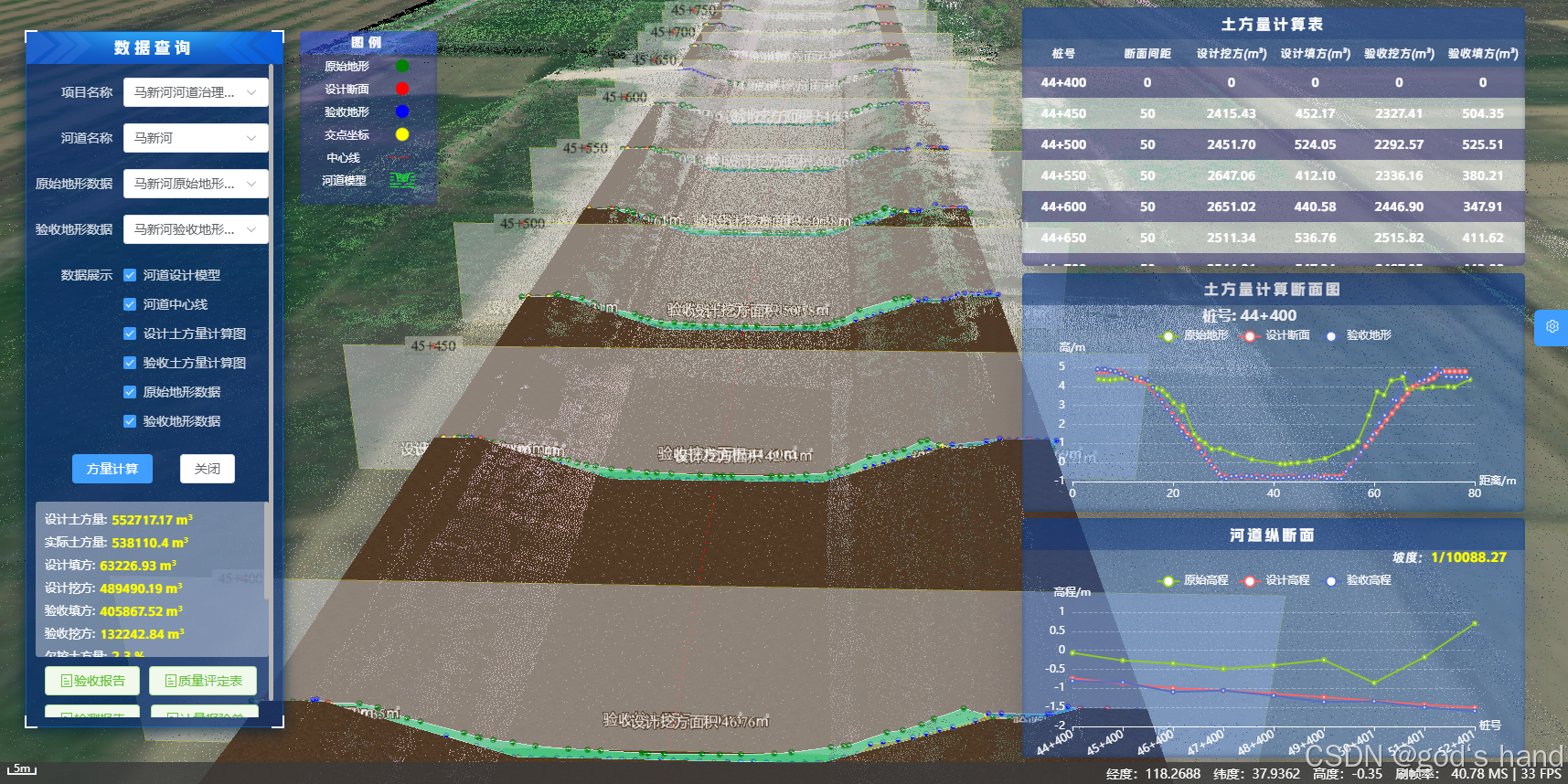Disable 验收土方量计算图 checkbox

click(x=130, y=363)
